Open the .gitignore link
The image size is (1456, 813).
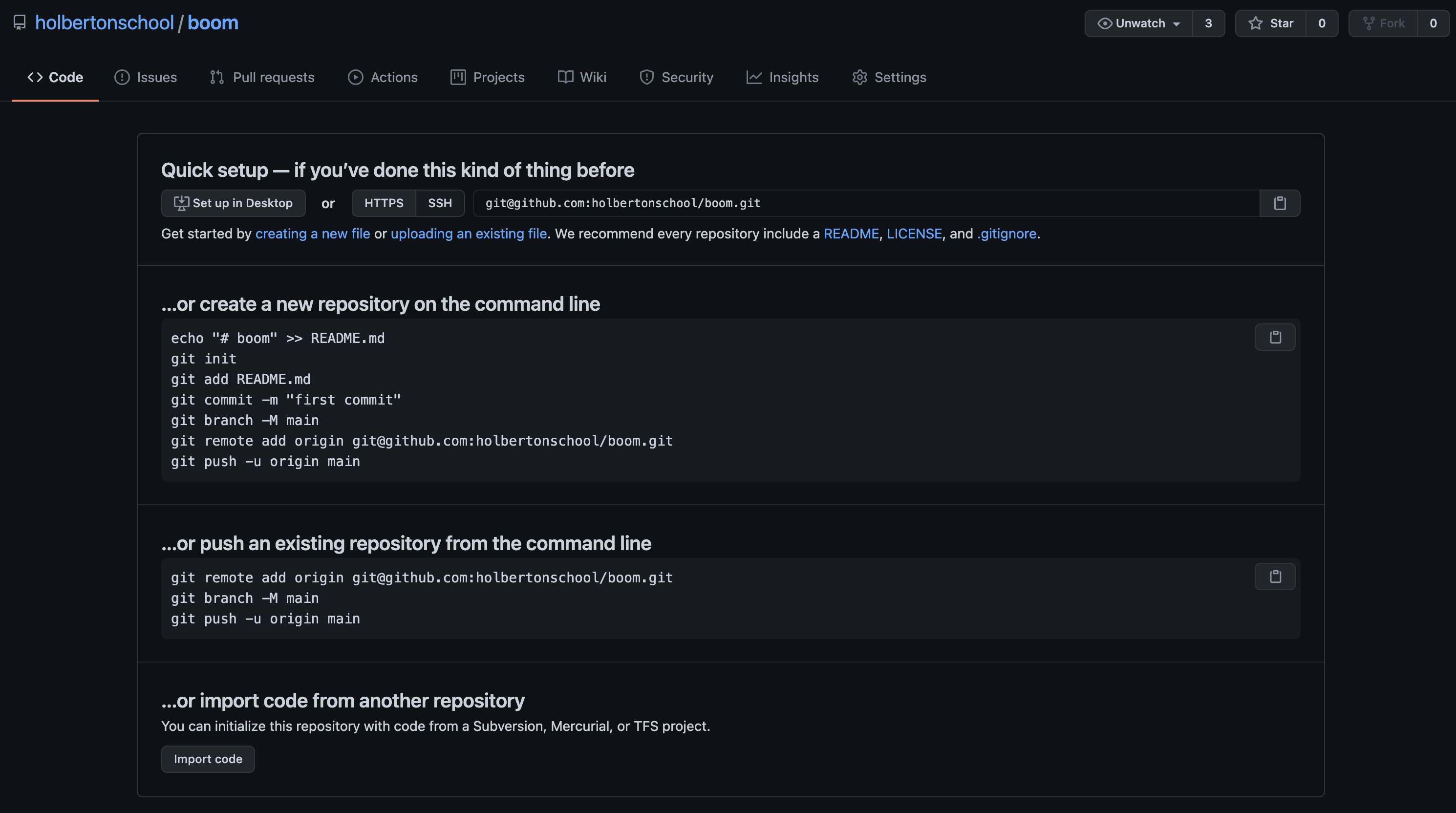pyautogui.click(x=1006, y=234)
